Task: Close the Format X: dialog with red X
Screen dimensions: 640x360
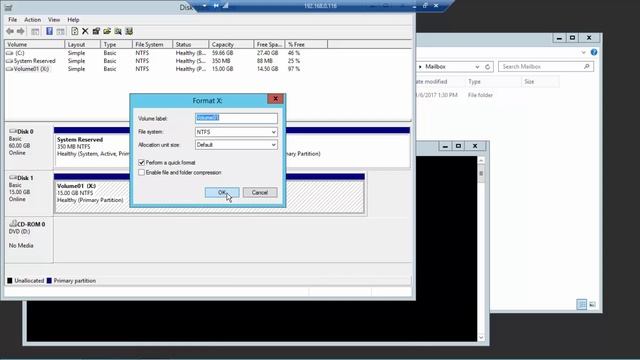Action: pos(275,99)
